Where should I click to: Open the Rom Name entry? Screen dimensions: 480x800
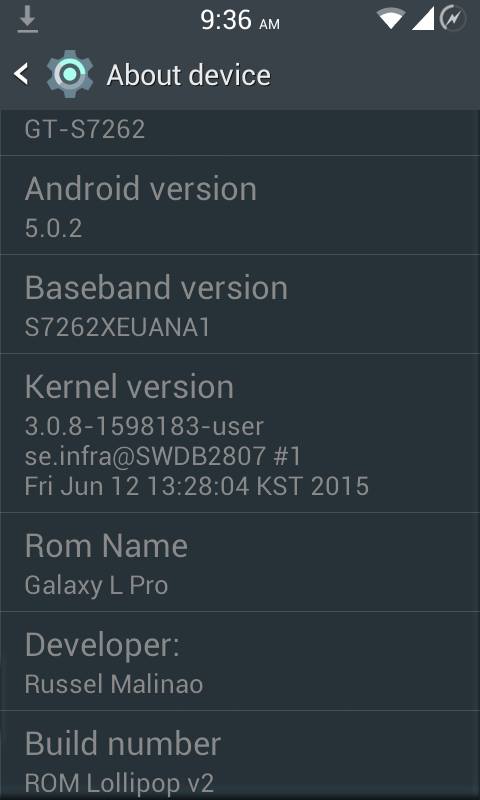pos(240,562)
